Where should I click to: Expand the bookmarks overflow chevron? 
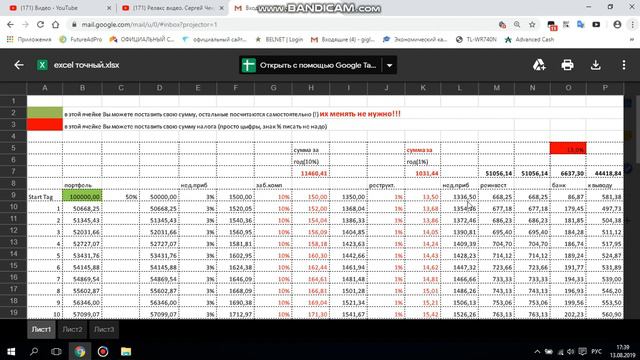[632, 40]
